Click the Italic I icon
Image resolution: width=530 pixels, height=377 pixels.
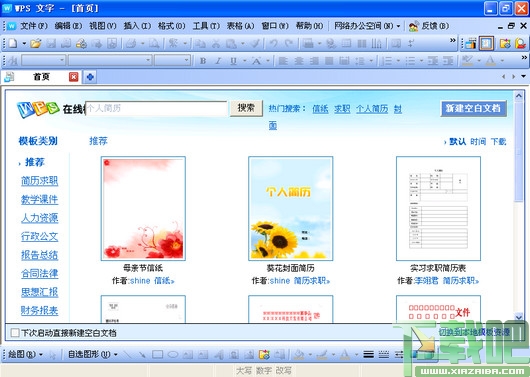click(x=218, y=61)
